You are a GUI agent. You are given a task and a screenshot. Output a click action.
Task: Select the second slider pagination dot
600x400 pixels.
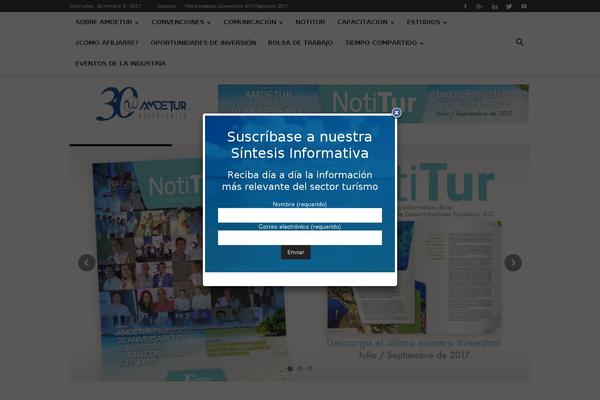pyautogui.click(x=300, y=369)
